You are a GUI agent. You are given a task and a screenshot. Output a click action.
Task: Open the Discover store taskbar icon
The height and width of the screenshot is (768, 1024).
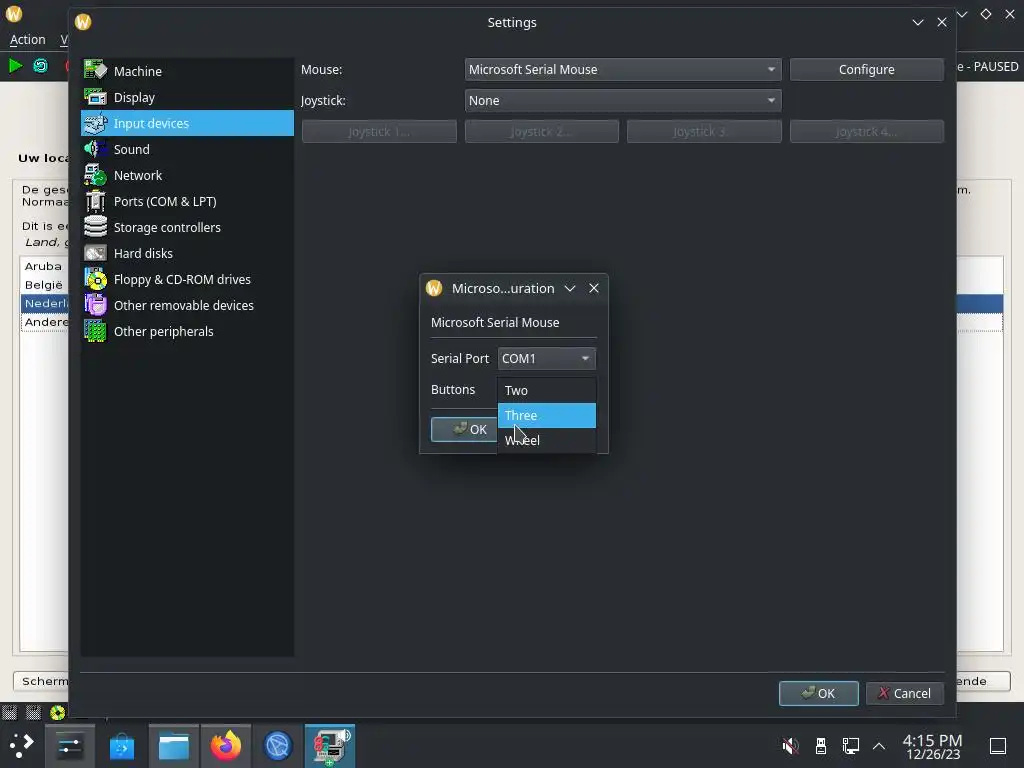click(x=121, y=746)
